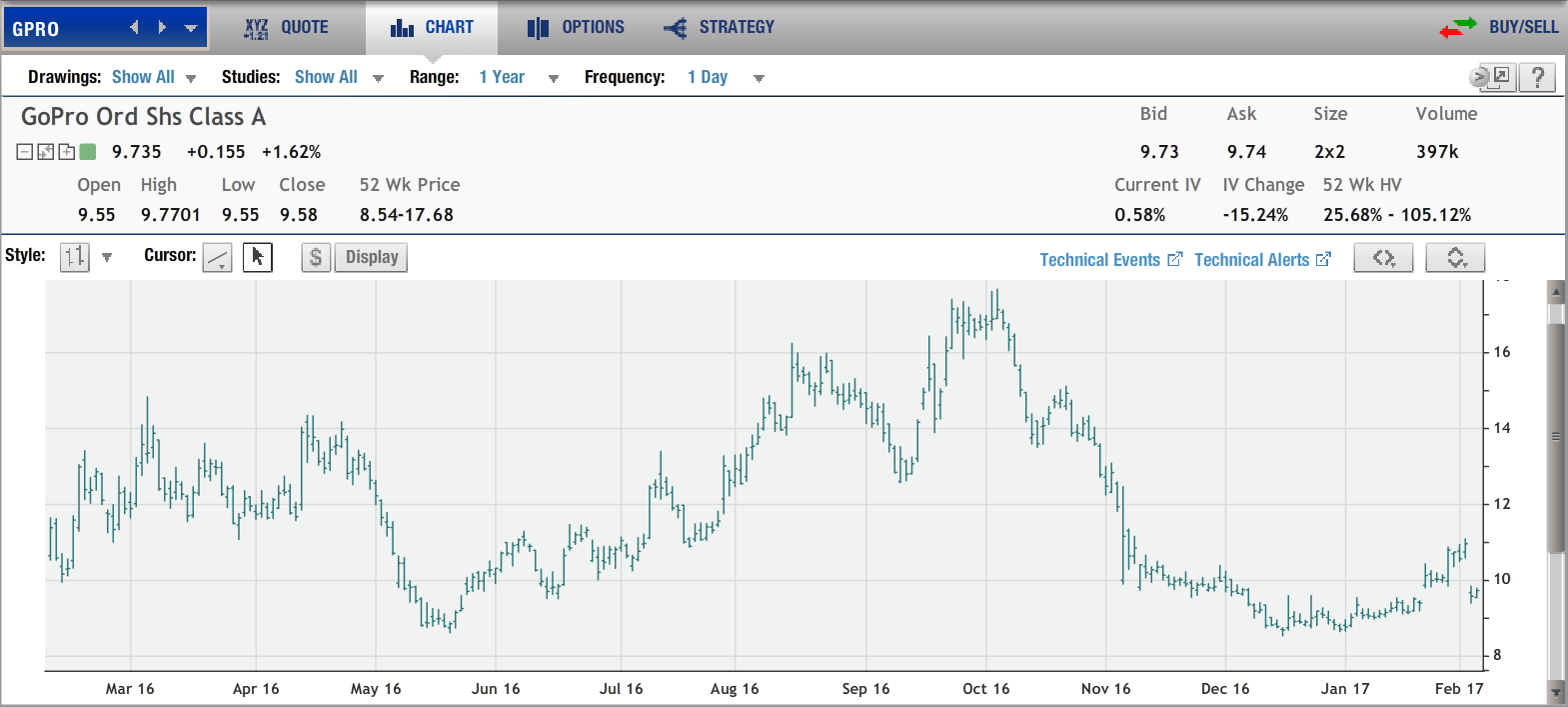Click the horizontal zoom arrows button
This screenshot has width=1568, height=707.
pyautogui.click(x=1383, y=258)
